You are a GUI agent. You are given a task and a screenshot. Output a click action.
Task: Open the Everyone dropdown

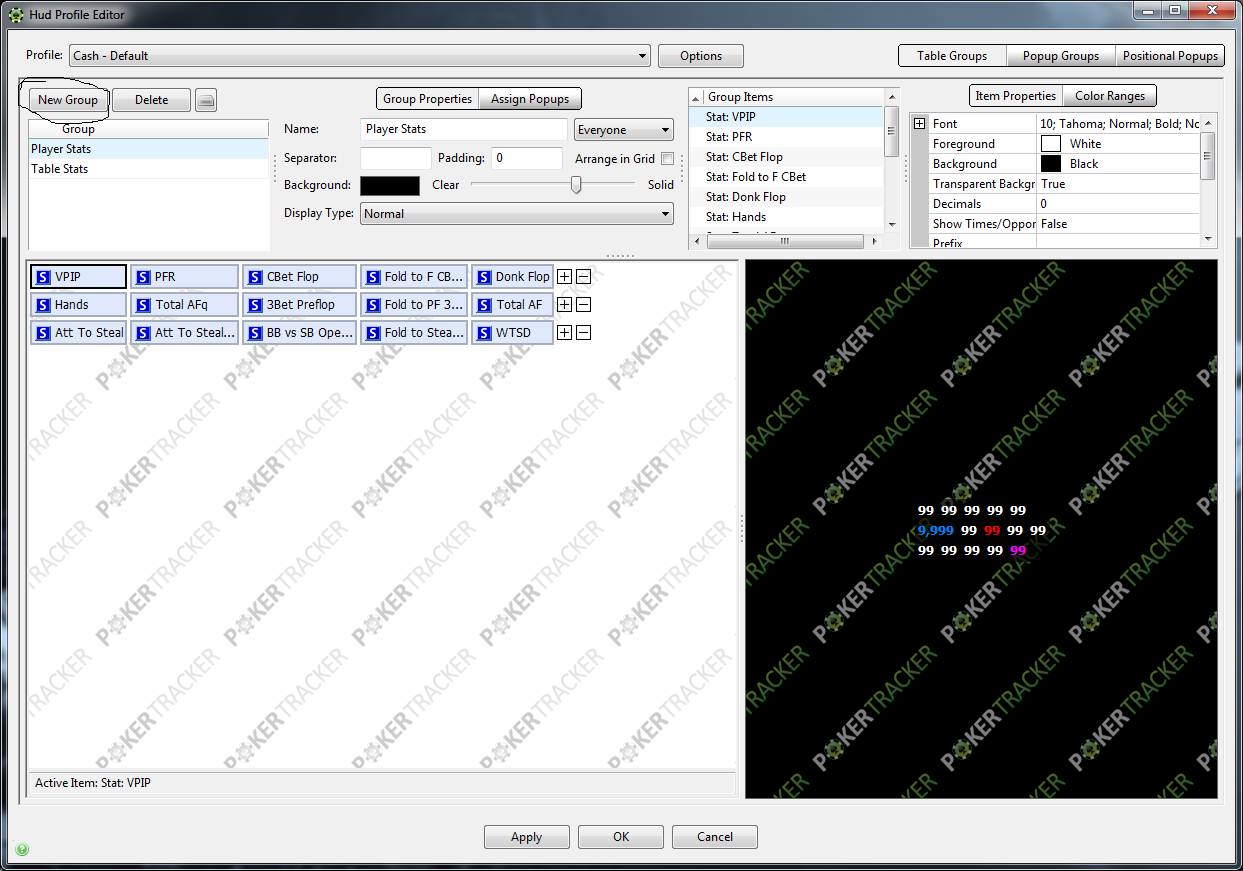624,130
